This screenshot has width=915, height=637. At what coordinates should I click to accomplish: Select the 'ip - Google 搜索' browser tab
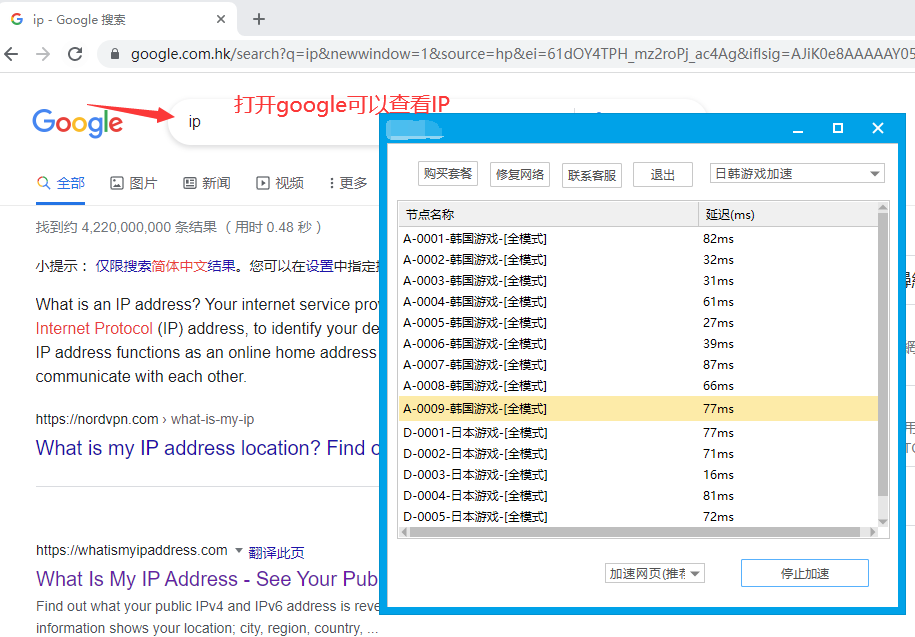[118, 19]
